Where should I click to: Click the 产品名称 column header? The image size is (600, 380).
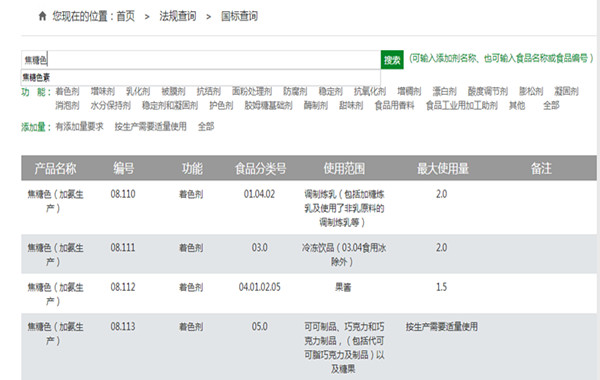55,168
